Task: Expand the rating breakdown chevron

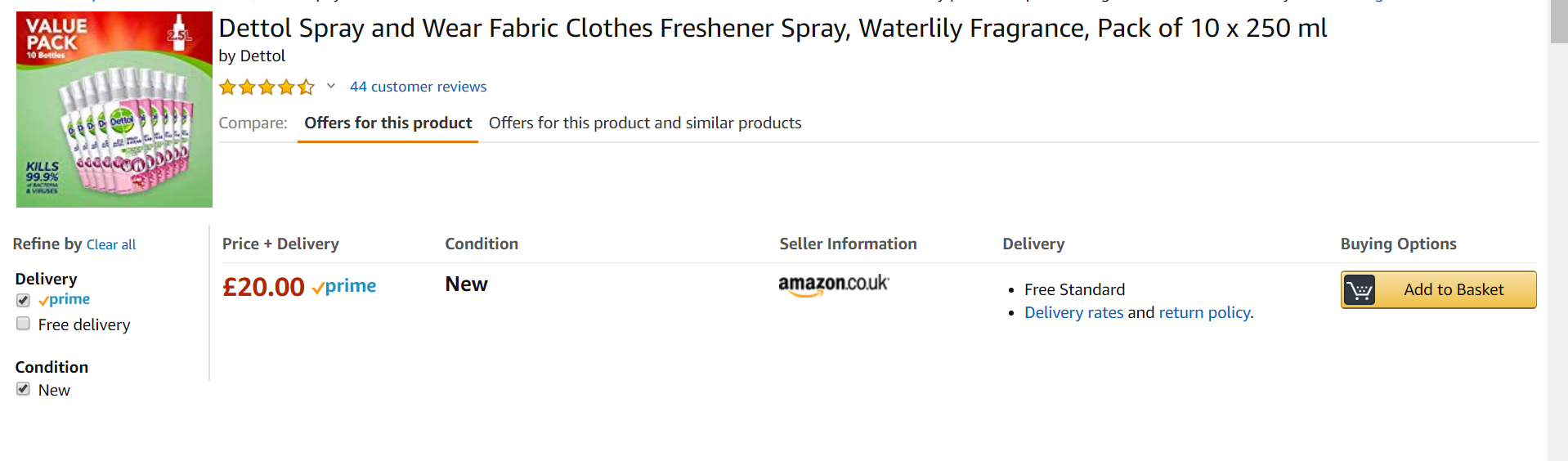Action: [331, 86]
